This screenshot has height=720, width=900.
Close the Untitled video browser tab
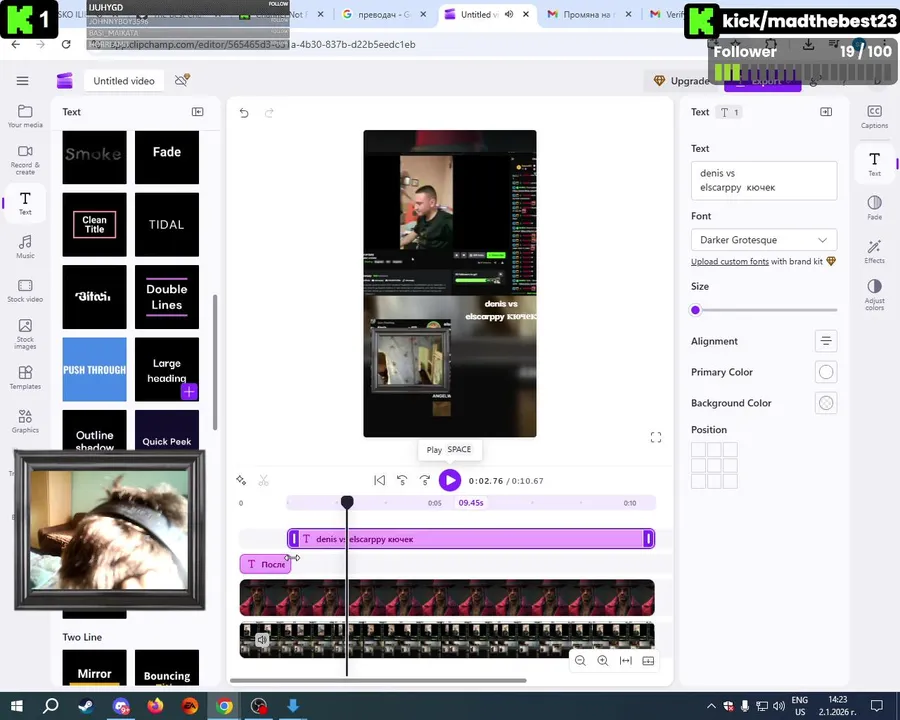click(526, 14)
